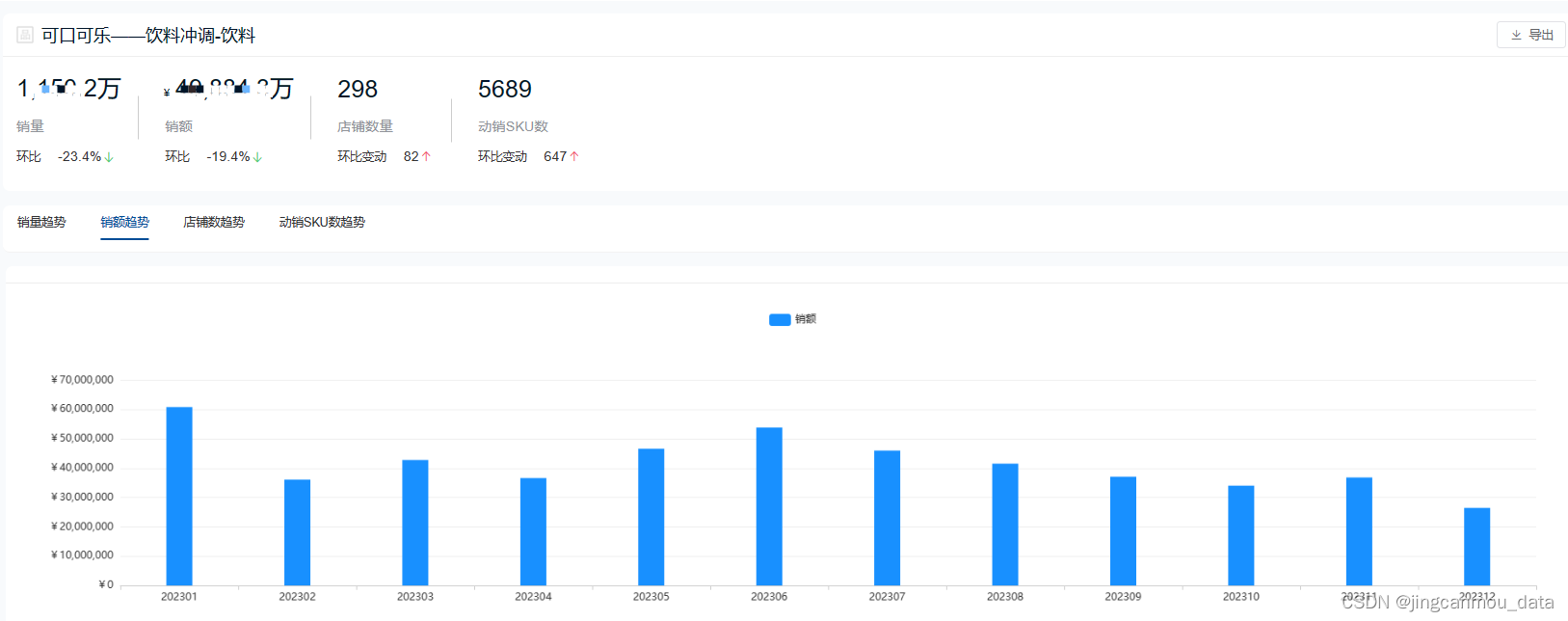This screenshot has width=1568, height=621.
Task: Select the 202308 bar in chart
Action: click(1005, 525)
